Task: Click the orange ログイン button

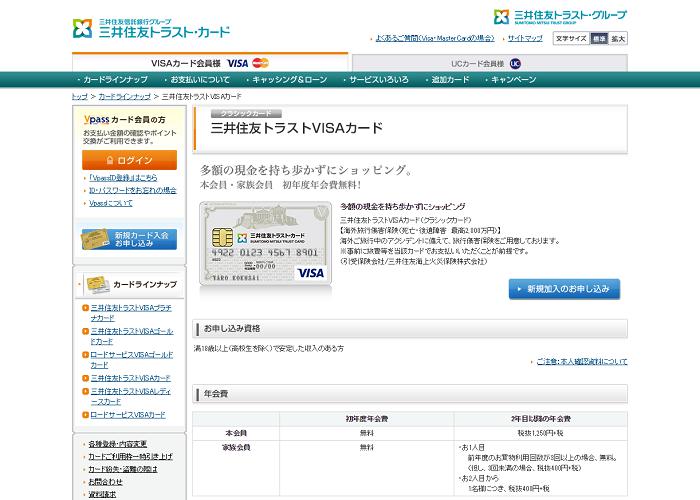Action: [x=129, y=160]
